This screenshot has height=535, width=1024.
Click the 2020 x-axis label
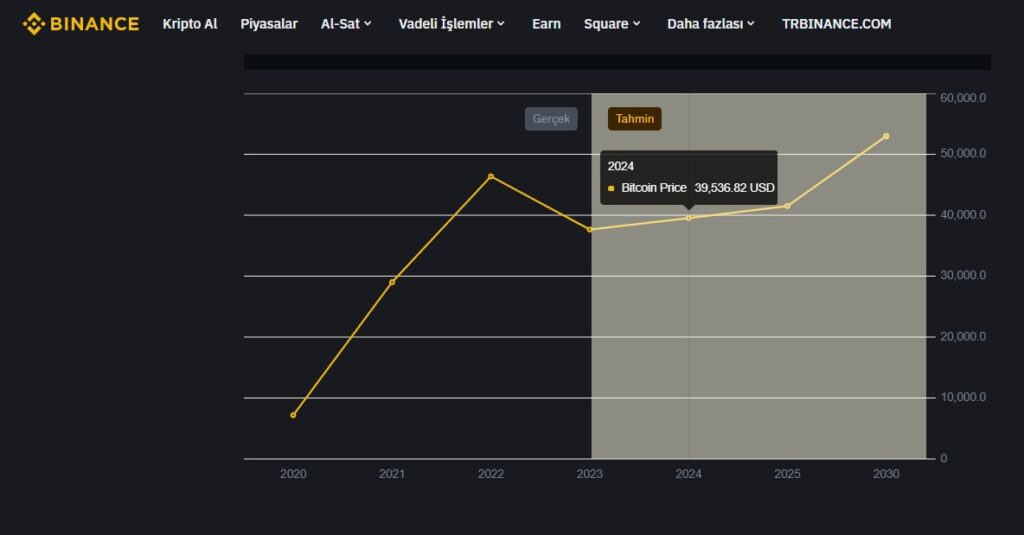(x=293, y=474)
